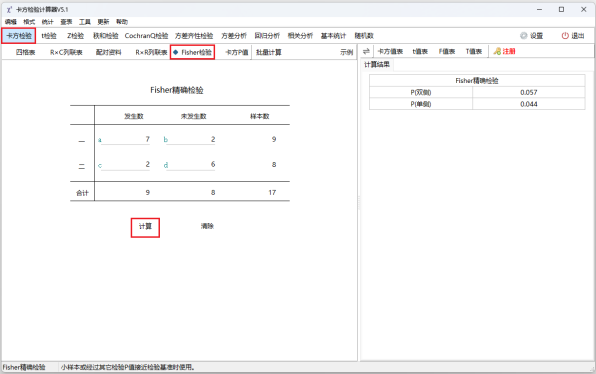Click the 合计 row label
The image size is (596, 374).
(82, 193)
